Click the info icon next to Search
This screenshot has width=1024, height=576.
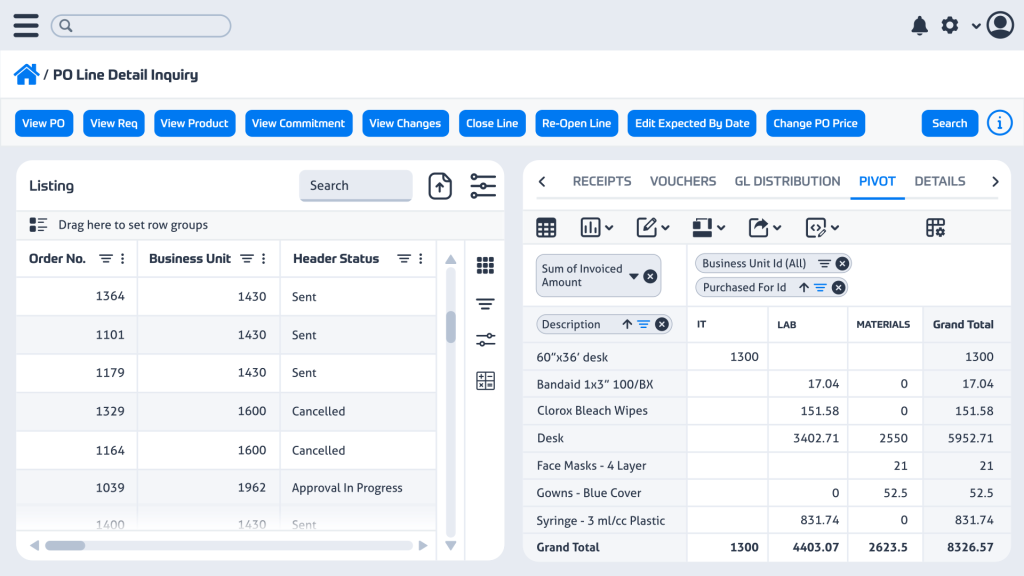tap(999, 123)
